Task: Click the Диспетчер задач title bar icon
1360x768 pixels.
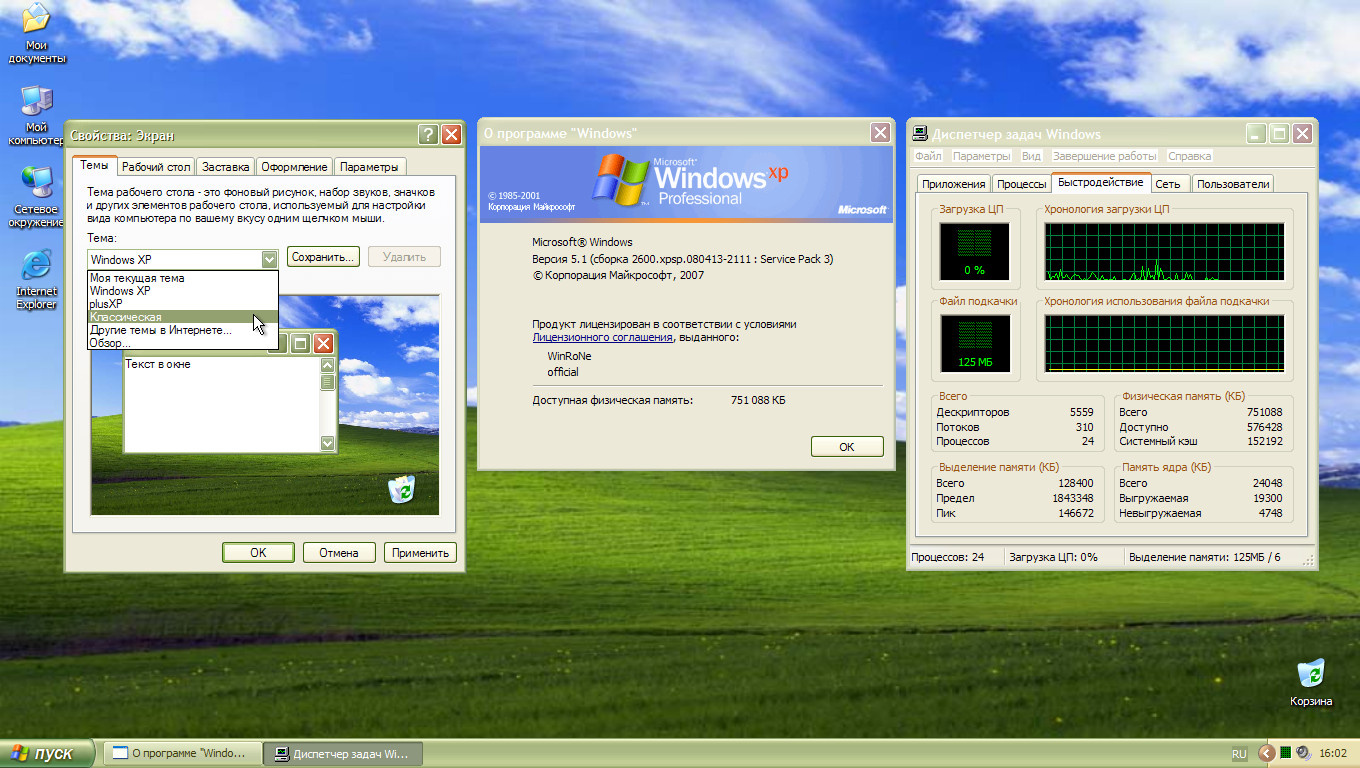Action: coord(919,134)
